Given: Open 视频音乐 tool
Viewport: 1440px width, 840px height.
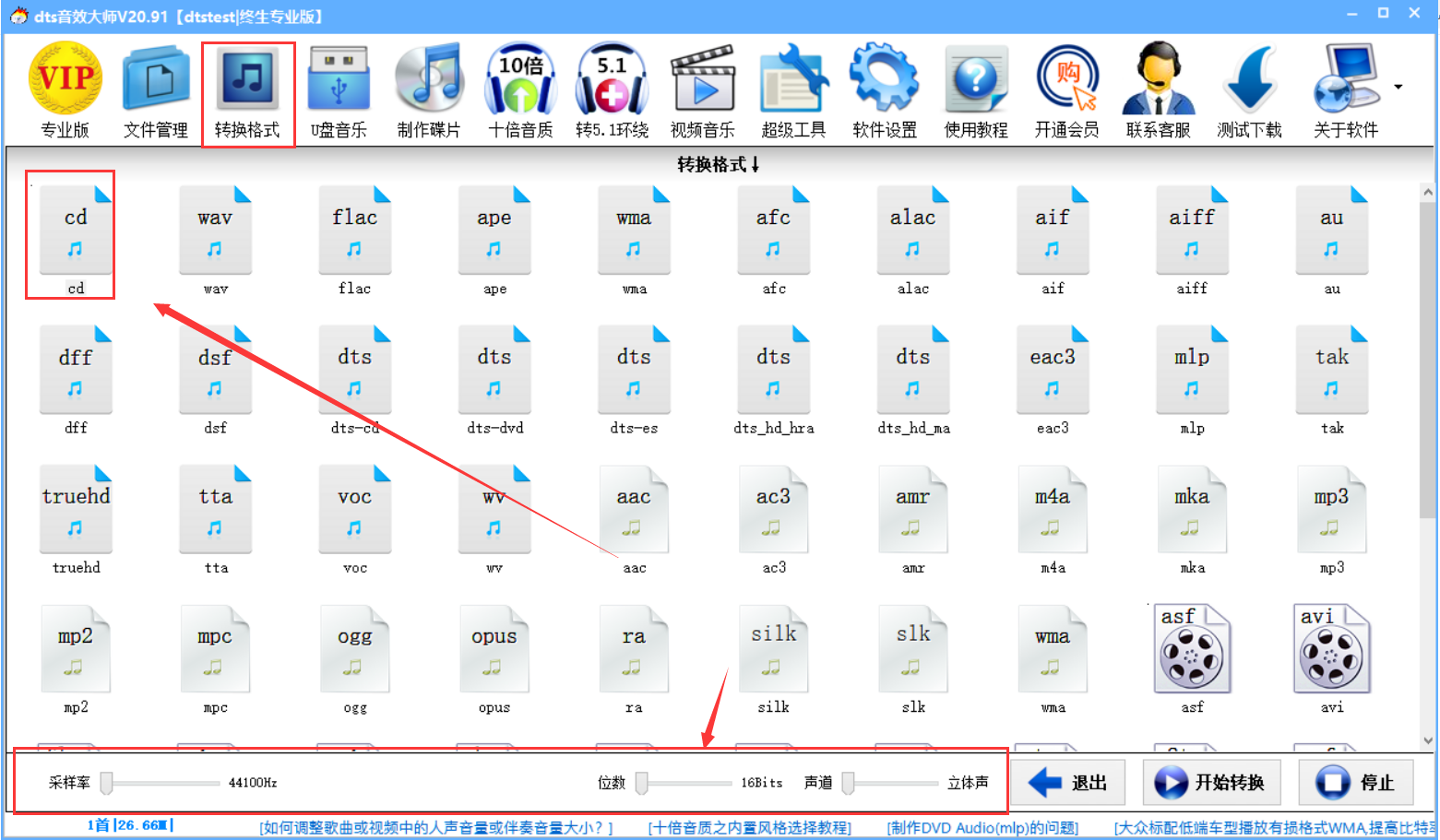Looking at the screenshot, I should [x=702, y=91].
